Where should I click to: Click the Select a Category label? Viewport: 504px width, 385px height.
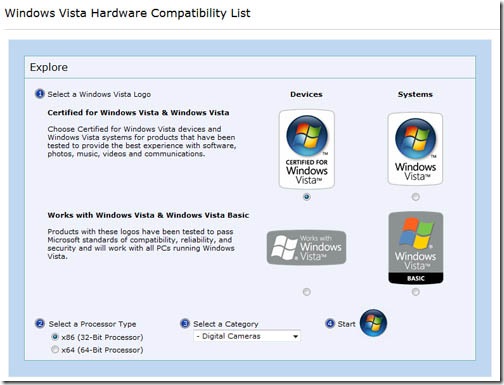pyautogui.click(x=226, y=324)
